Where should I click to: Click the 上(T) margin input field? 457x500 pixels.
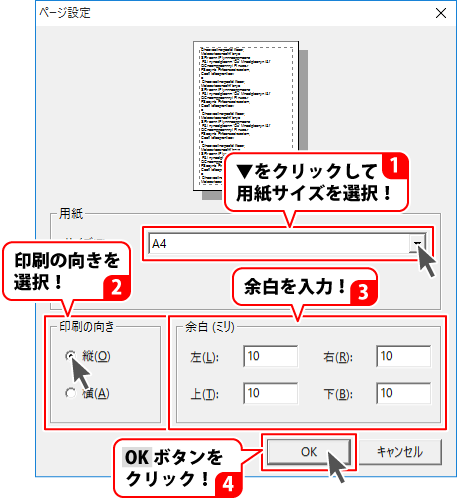(271, 393)
